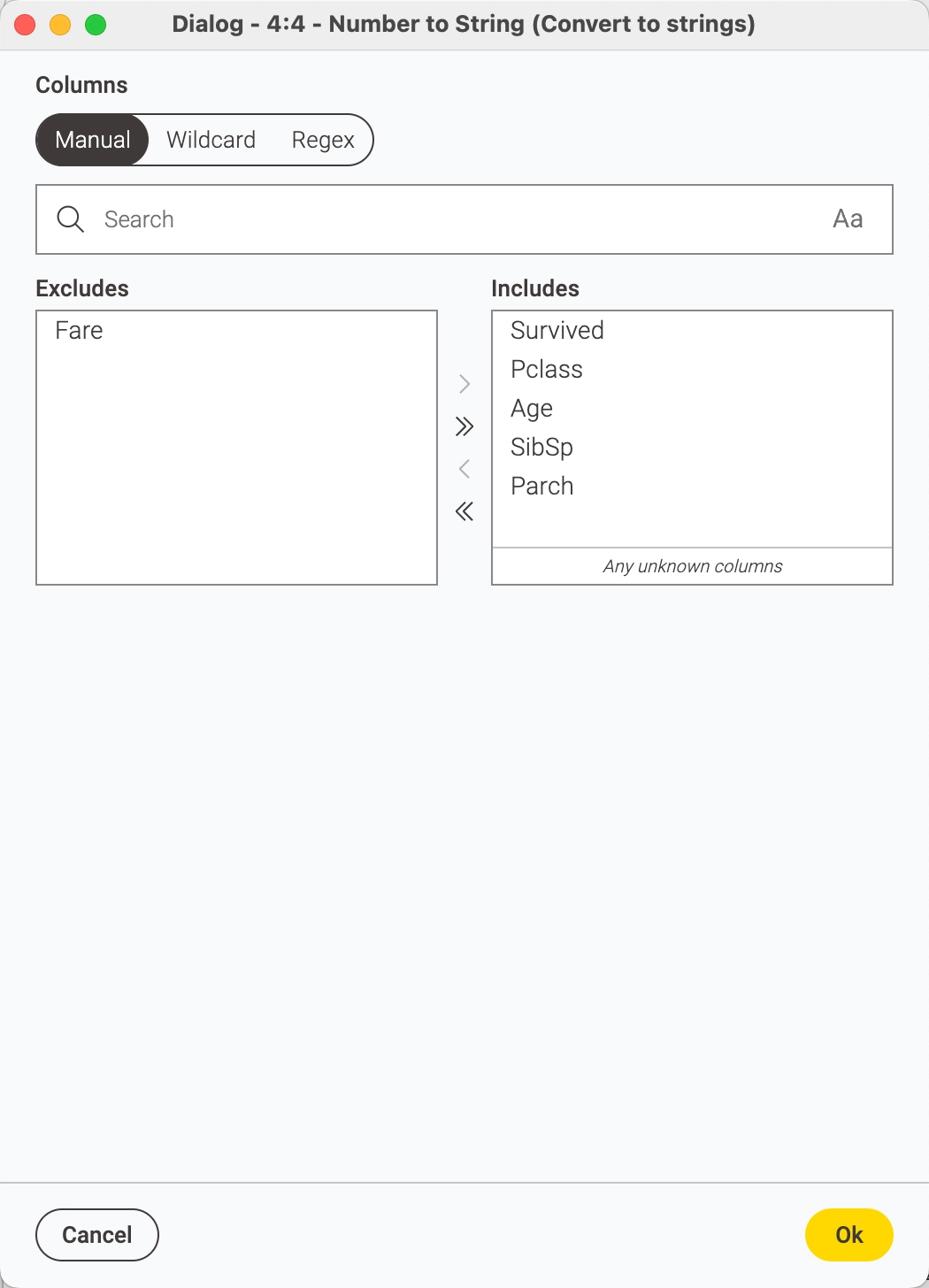Confirm the dialog with Ok

click(848, 1235)
